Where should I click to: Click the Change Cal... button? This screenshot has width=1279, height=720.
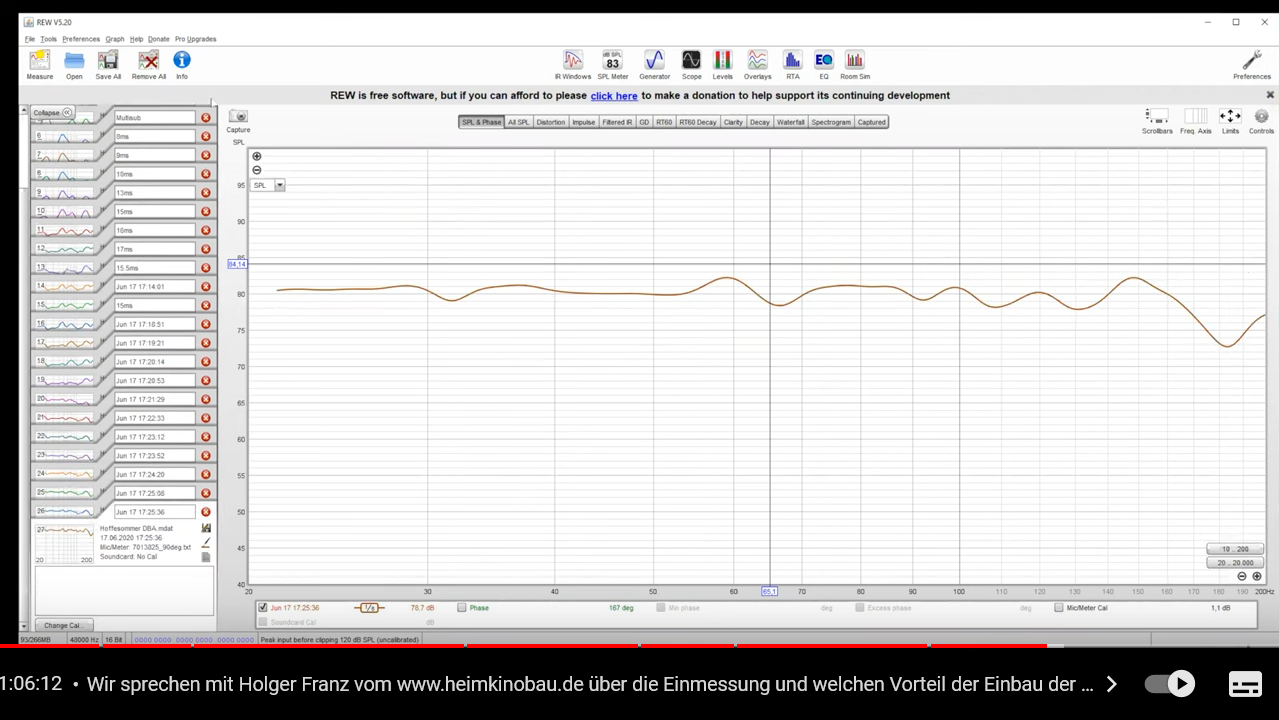click(x=62, y=625)
